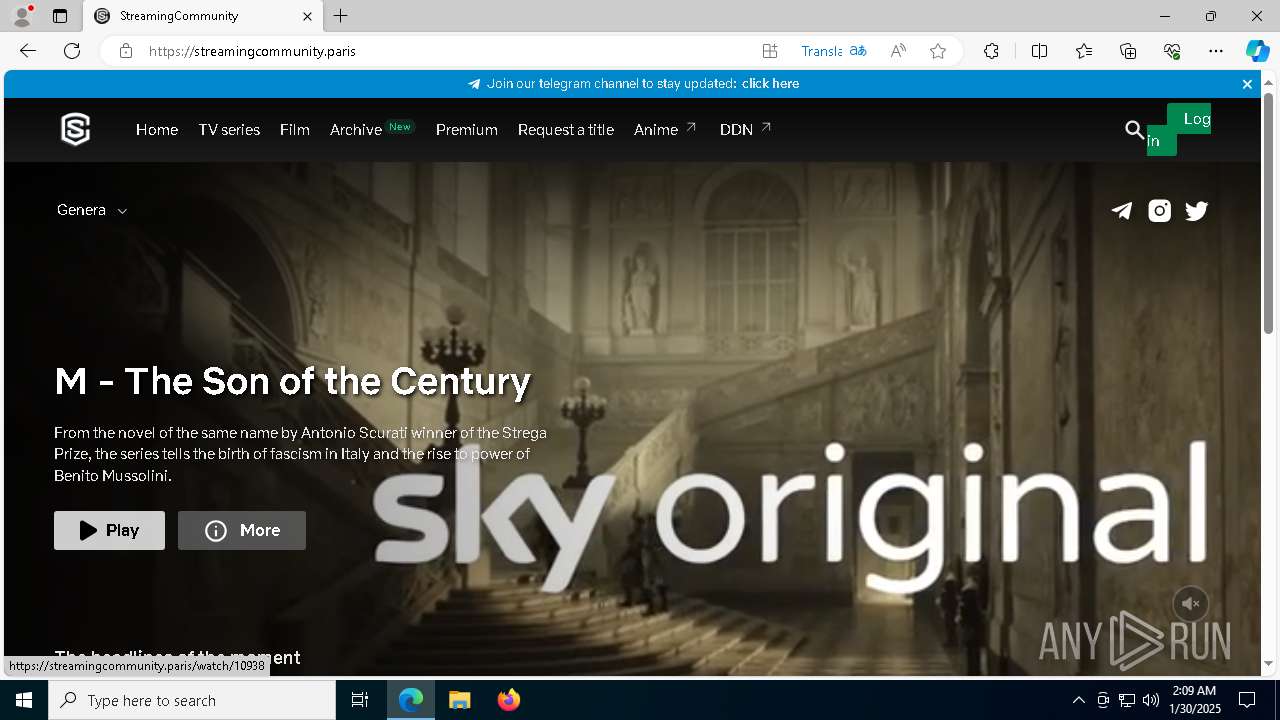This screenshot has height=720, width=1280.
Task: Click the green Log in button
Action: [1179, 130]
